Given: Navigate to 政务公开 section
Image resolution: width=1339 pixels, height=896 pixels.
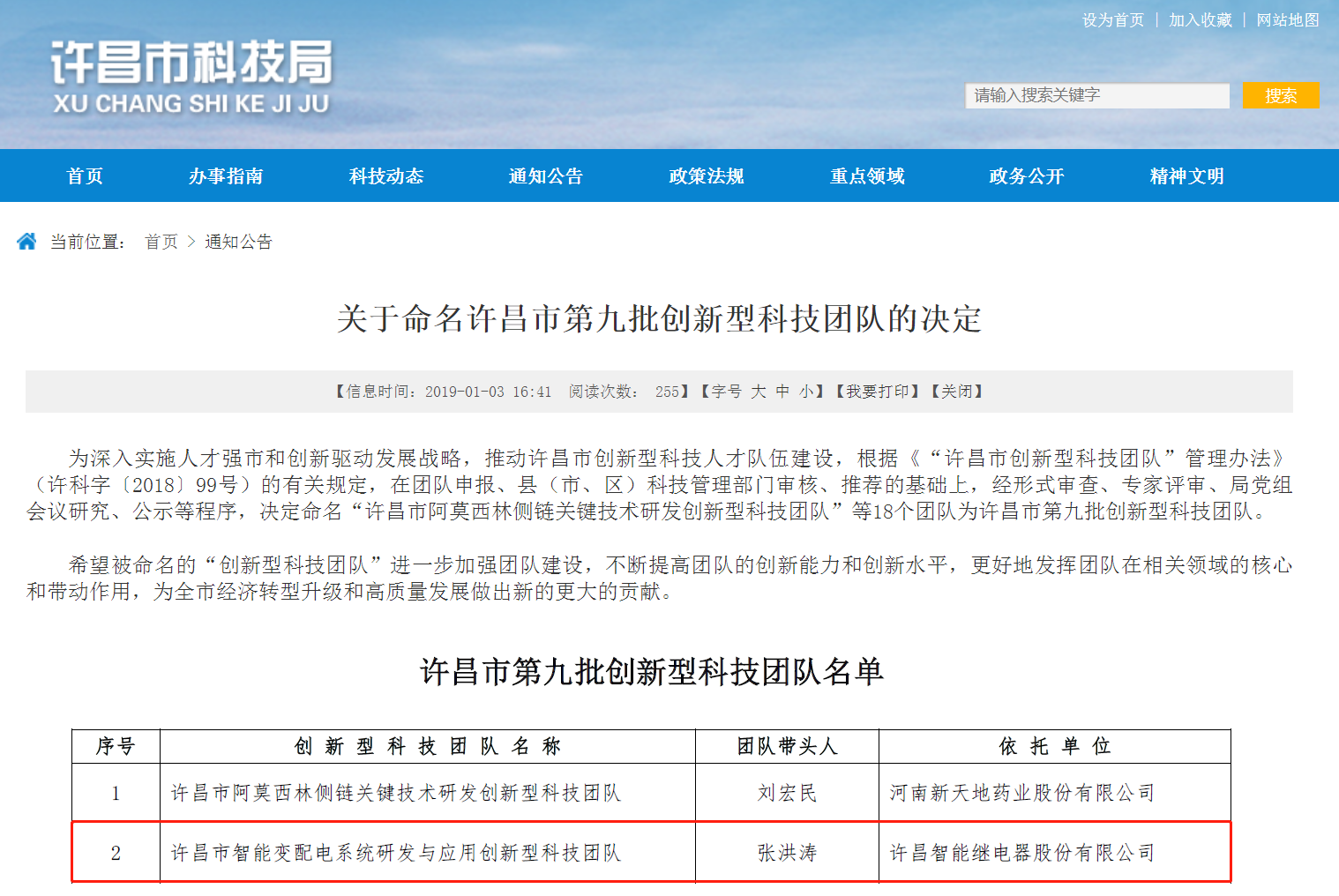Looking at the screenshot, I should [1027, 176].
